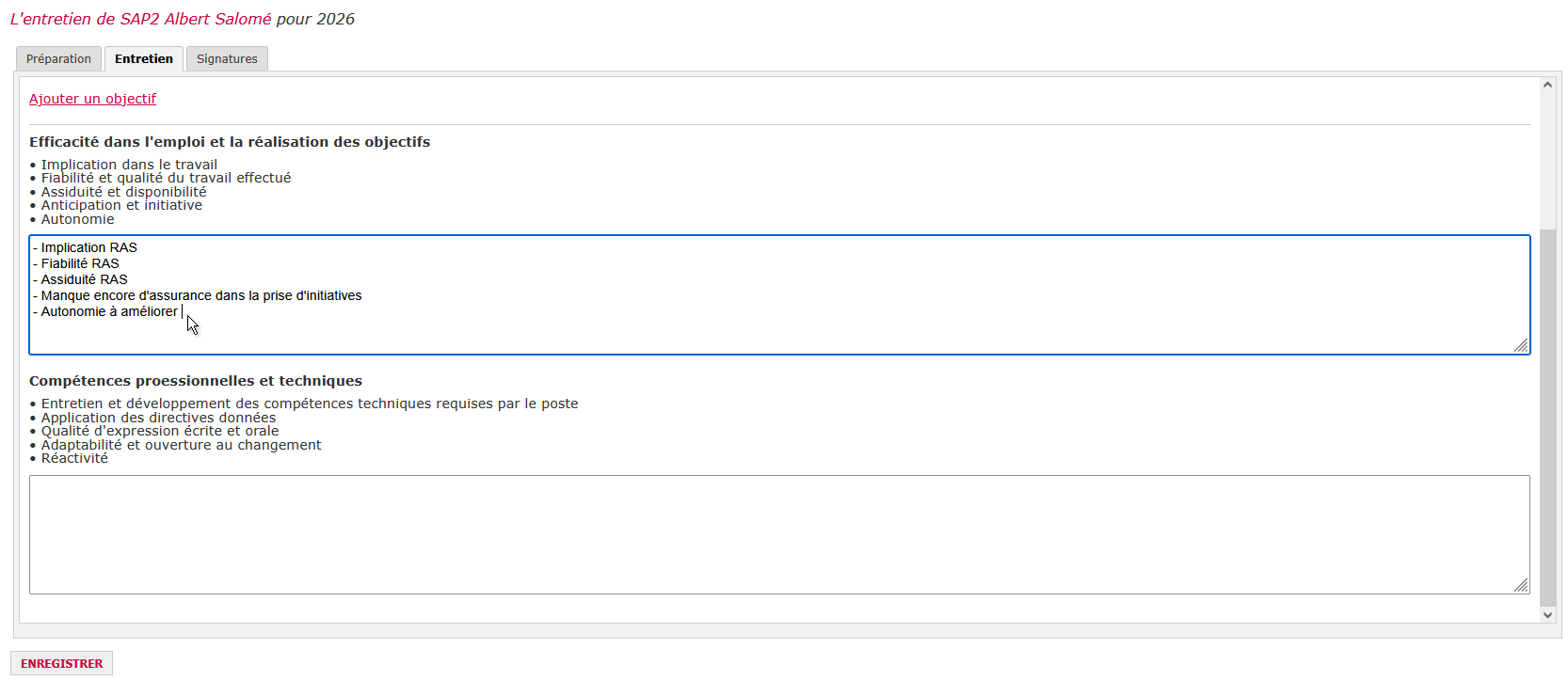Click the vertical scrollbar thumb
This screenshot has width=1568, height=681.
coord(1547,414)
